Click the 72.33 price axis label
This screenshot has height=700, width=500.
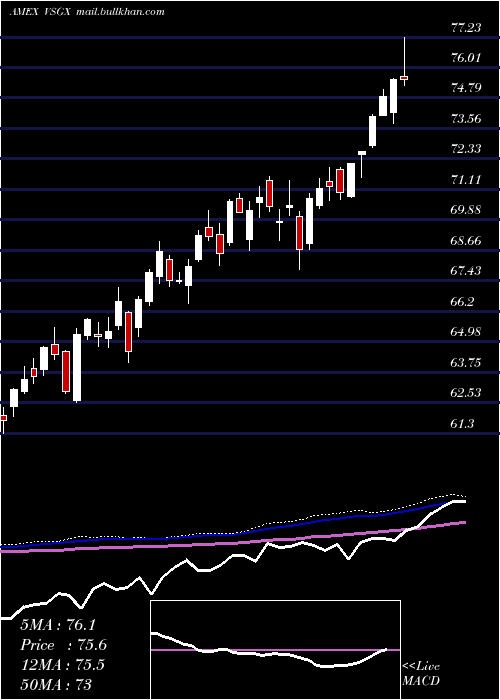(466, 149)
